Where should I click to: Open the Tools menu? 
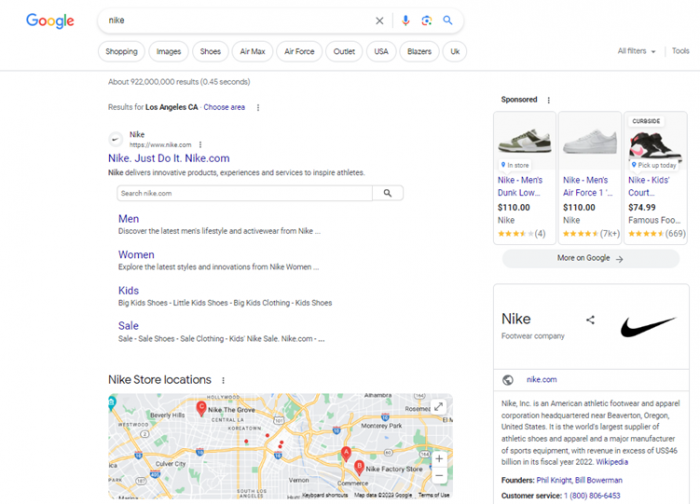coord(680,51)
